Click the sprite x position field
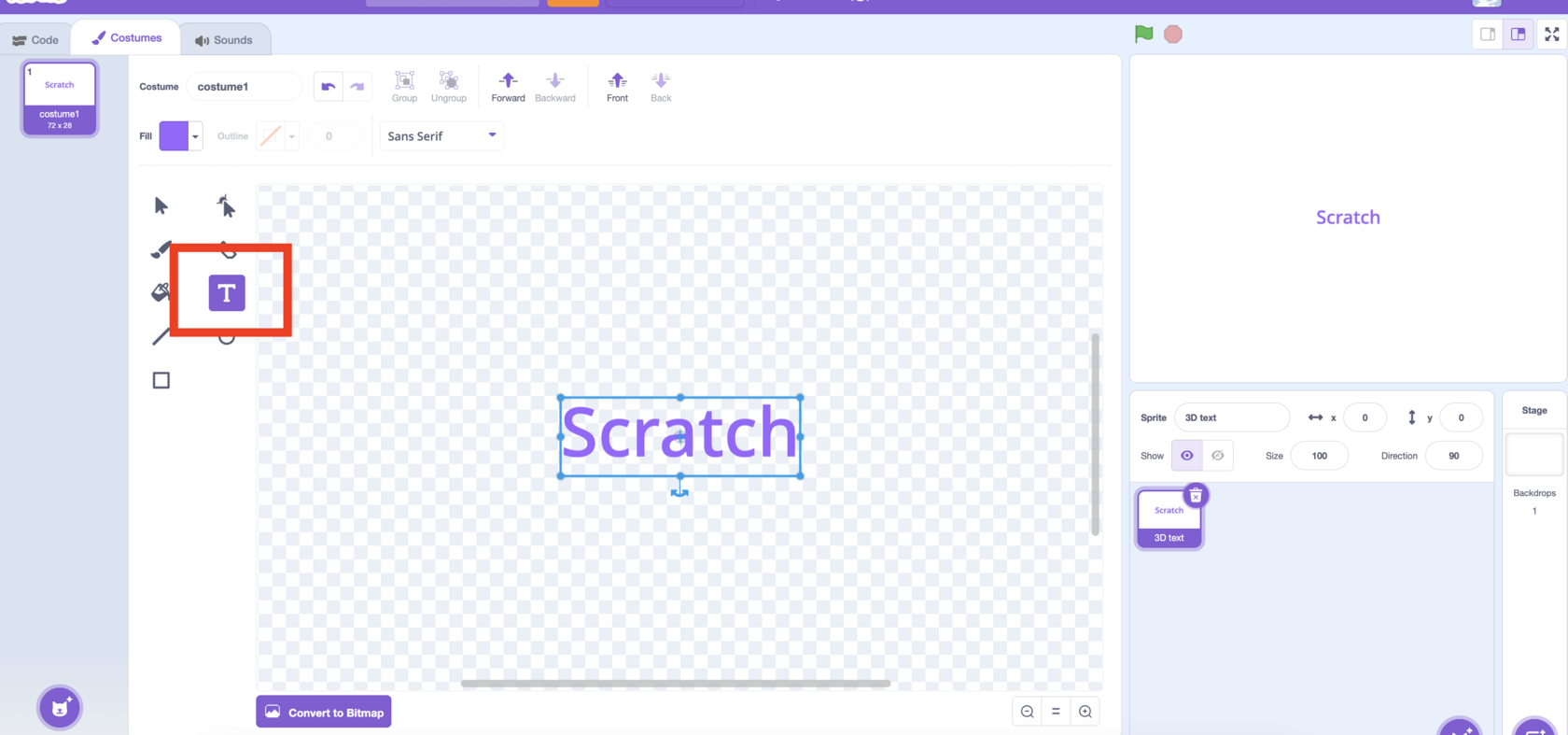Screen dimensions: 1568x735 coord(1365,417)
